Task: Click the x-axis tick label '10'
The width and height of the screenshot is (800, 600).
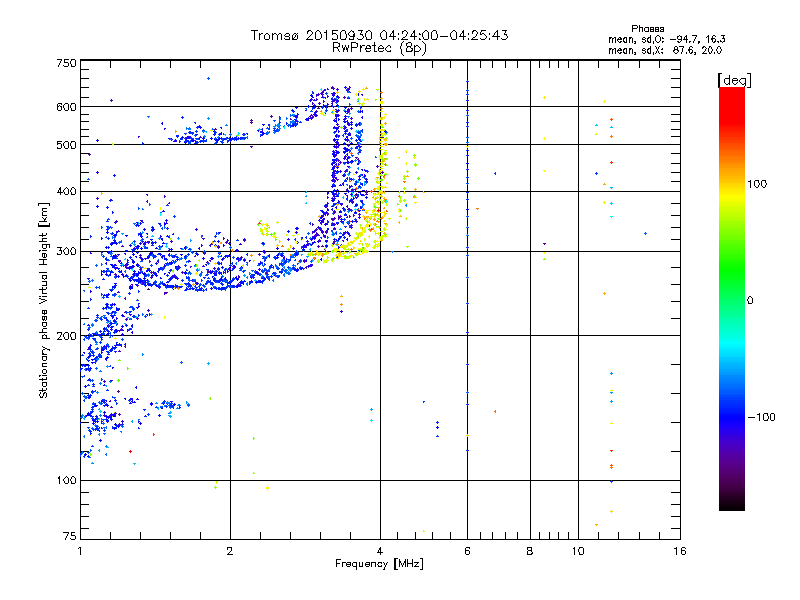Action: click(x=578, y=551)
